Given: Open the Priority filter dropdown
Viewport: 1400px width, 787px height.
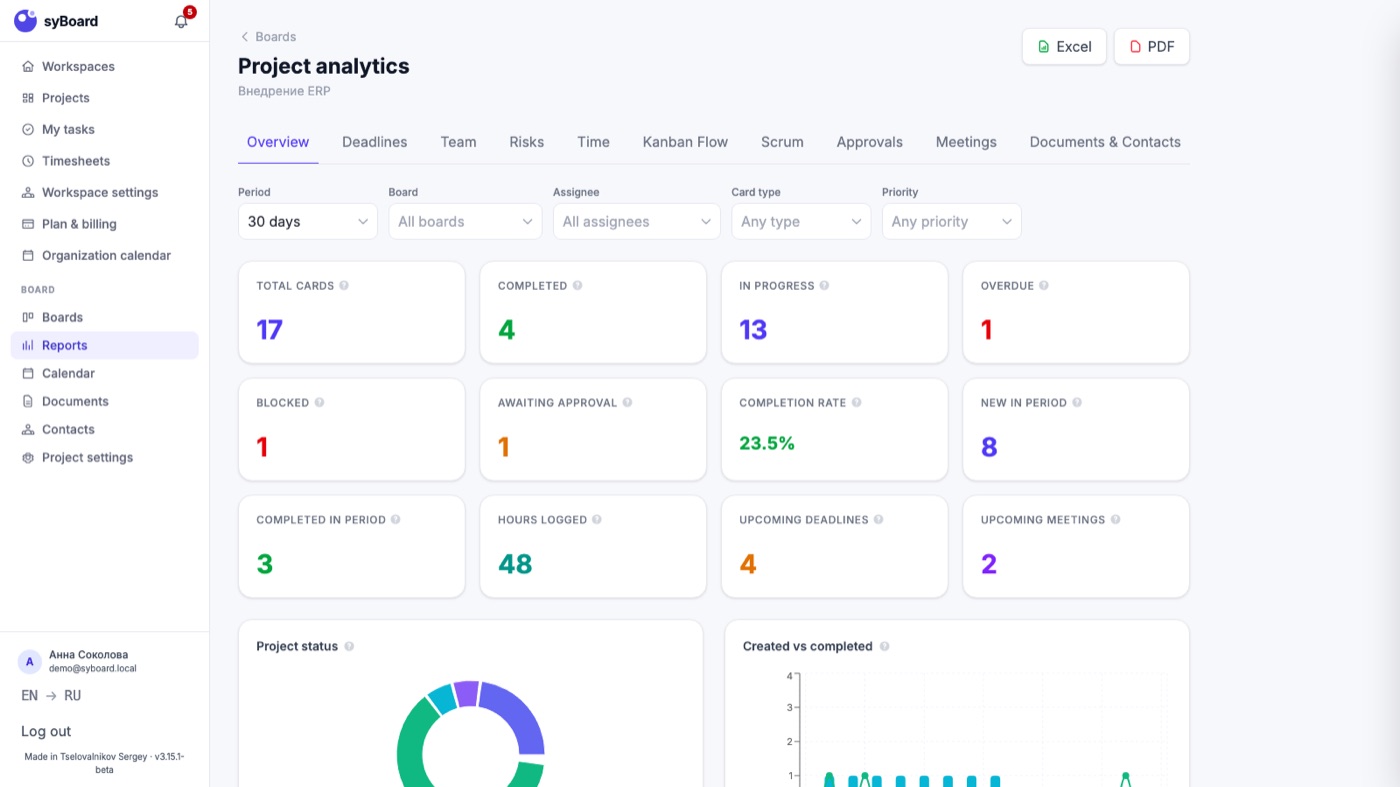Looking at the screenshot, I should 951,222.
